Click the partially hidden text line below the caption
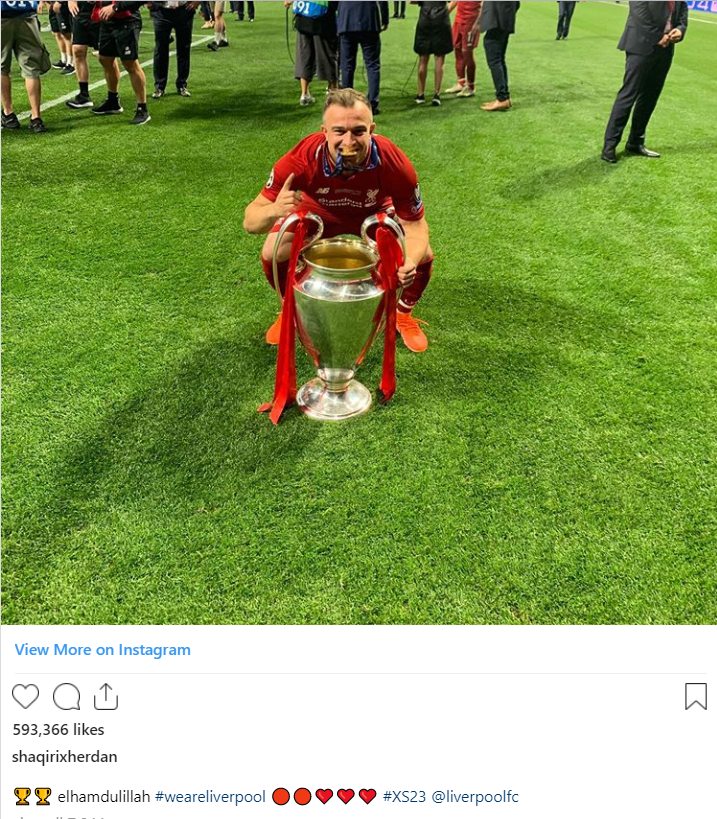717x819 pixels. point(58,816)
